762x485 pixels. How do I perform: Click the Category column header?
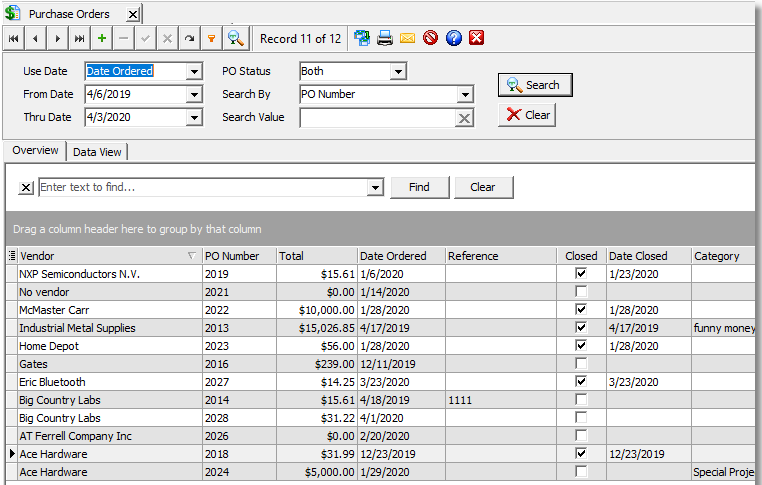(723, 256)
